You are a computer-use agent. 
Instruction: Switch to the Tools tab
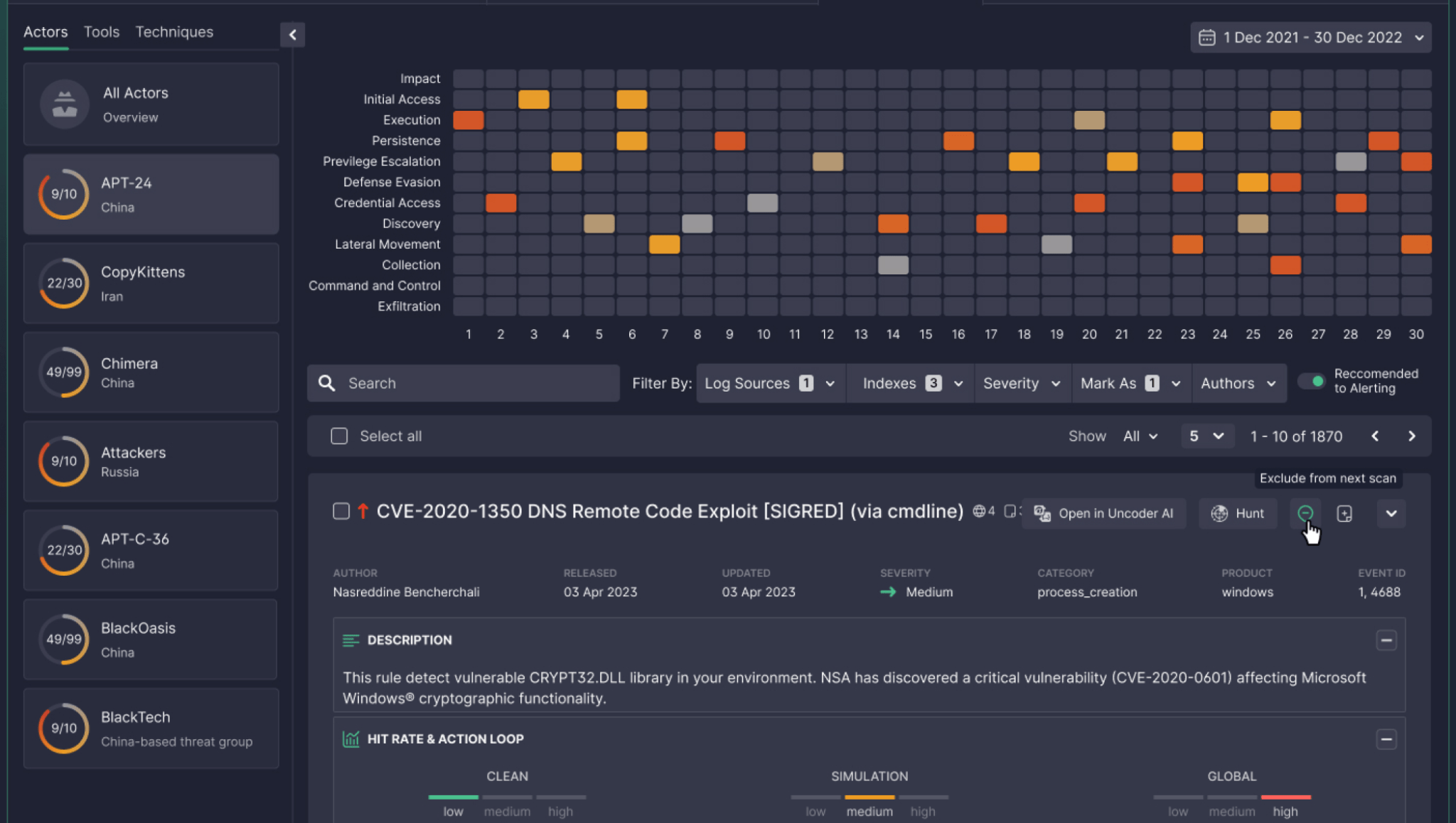[101, 31]
